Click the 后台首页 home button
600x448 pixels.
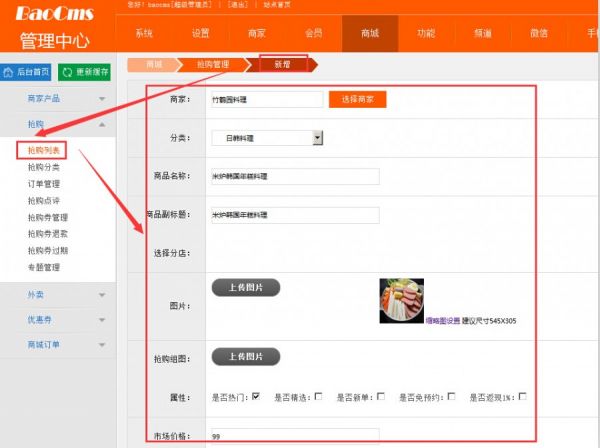pyautogui.click(x=27, y=72)
